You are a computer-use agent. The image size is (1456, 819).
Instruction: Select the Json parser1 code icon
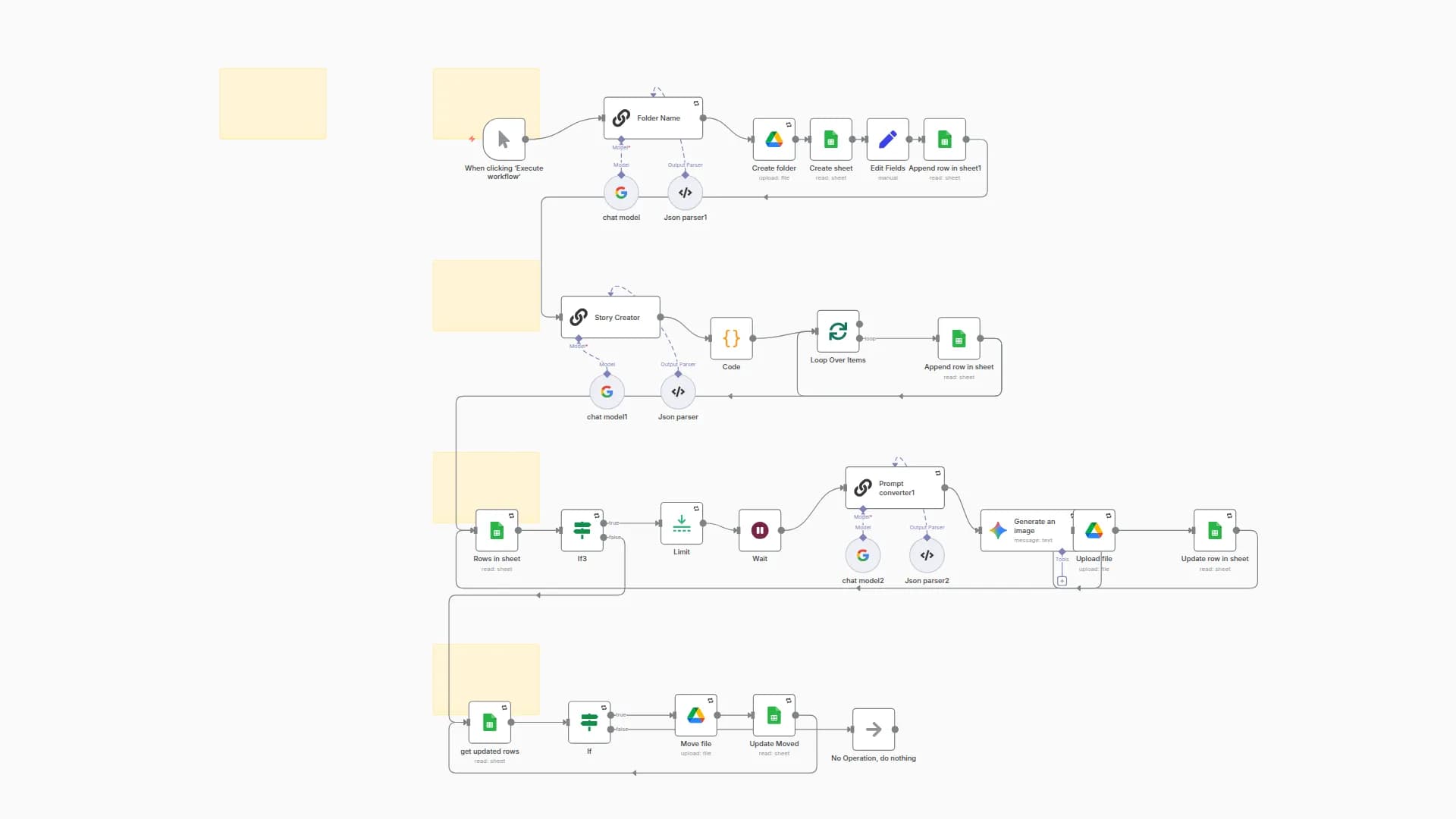685,192
